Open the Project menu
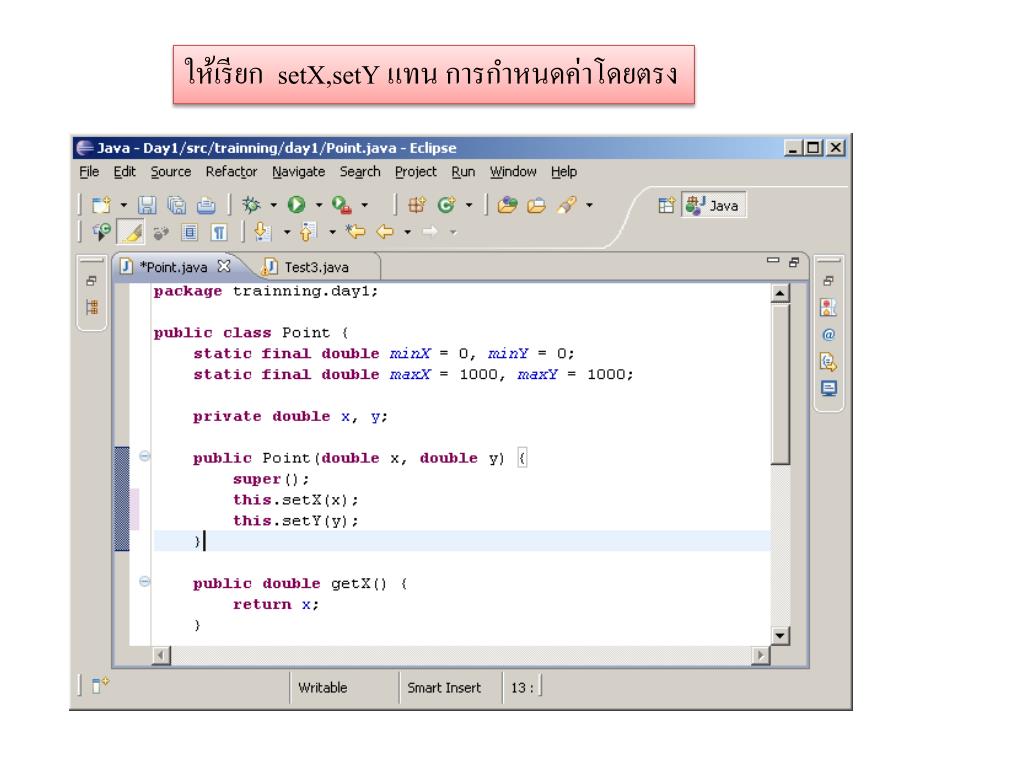Image resolution: width=1024 pixels, height=768 pixels. click(415, 172)
